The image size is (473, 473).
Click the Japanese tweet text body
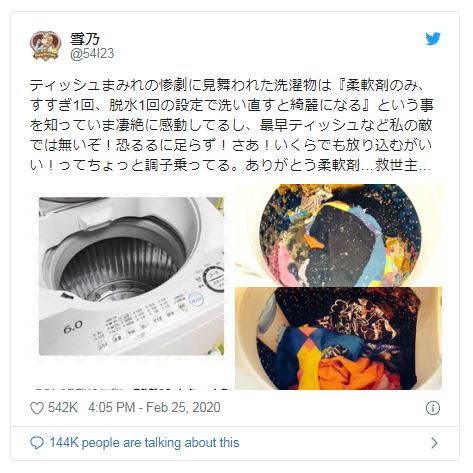[231, 125]
